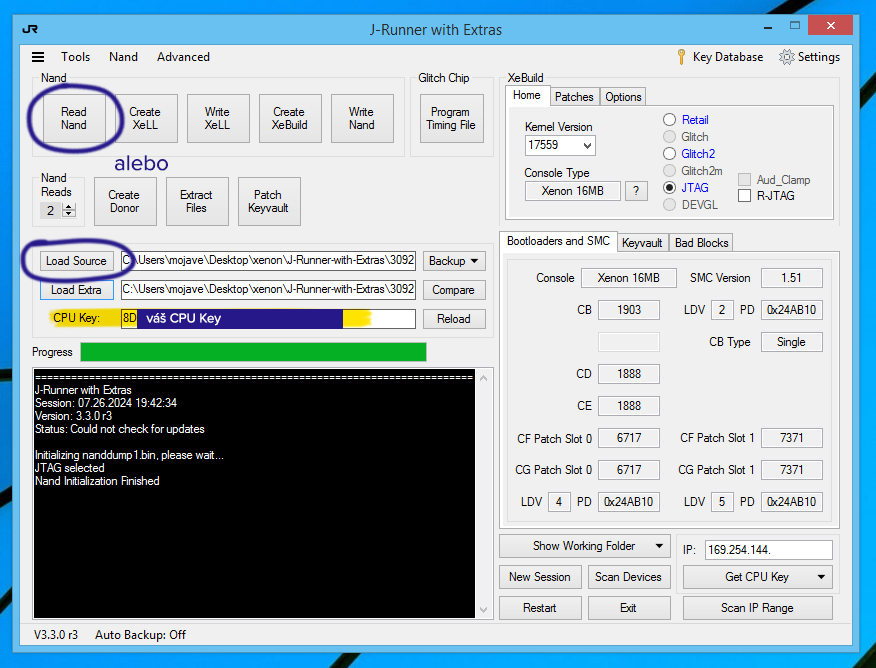Click the CF Patch Slot 1 value 7371
This screenshot has width=876, height=668.
click(x=792, y=438)
